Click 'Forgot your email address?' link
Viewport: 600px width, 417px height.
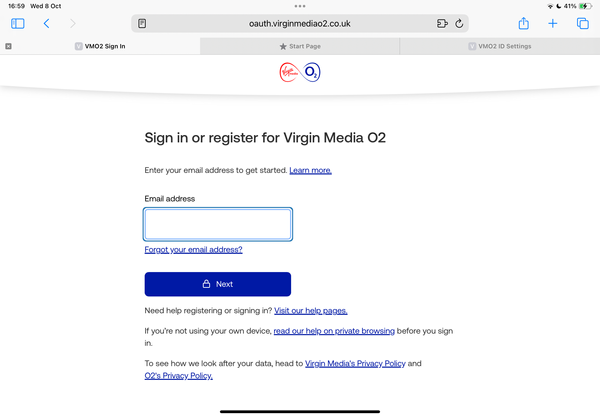click(x=193, y=250)
